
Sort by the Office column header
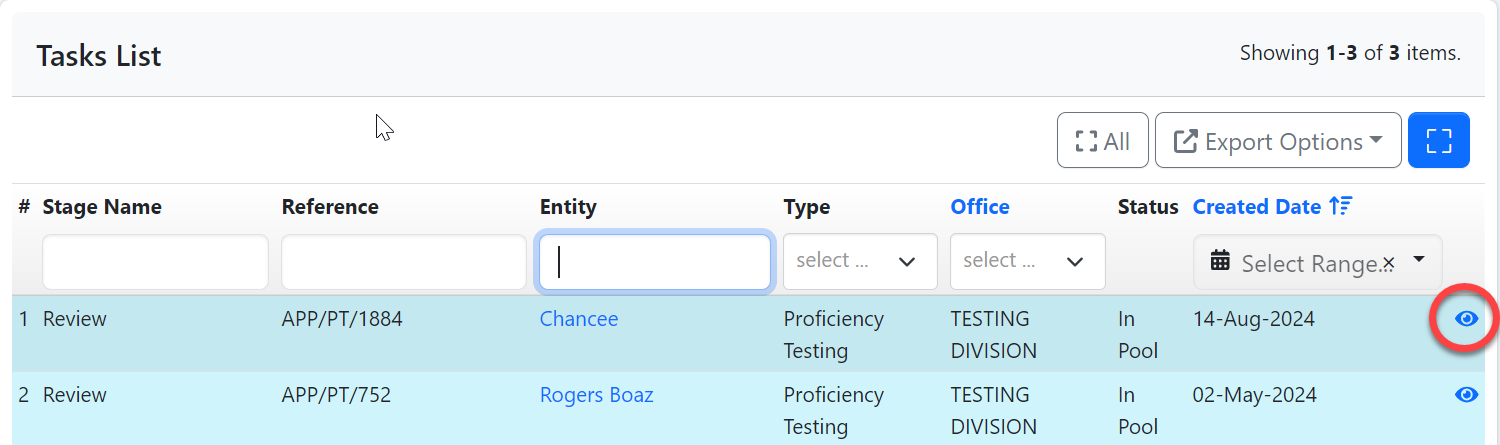click(x=979, y=207)
